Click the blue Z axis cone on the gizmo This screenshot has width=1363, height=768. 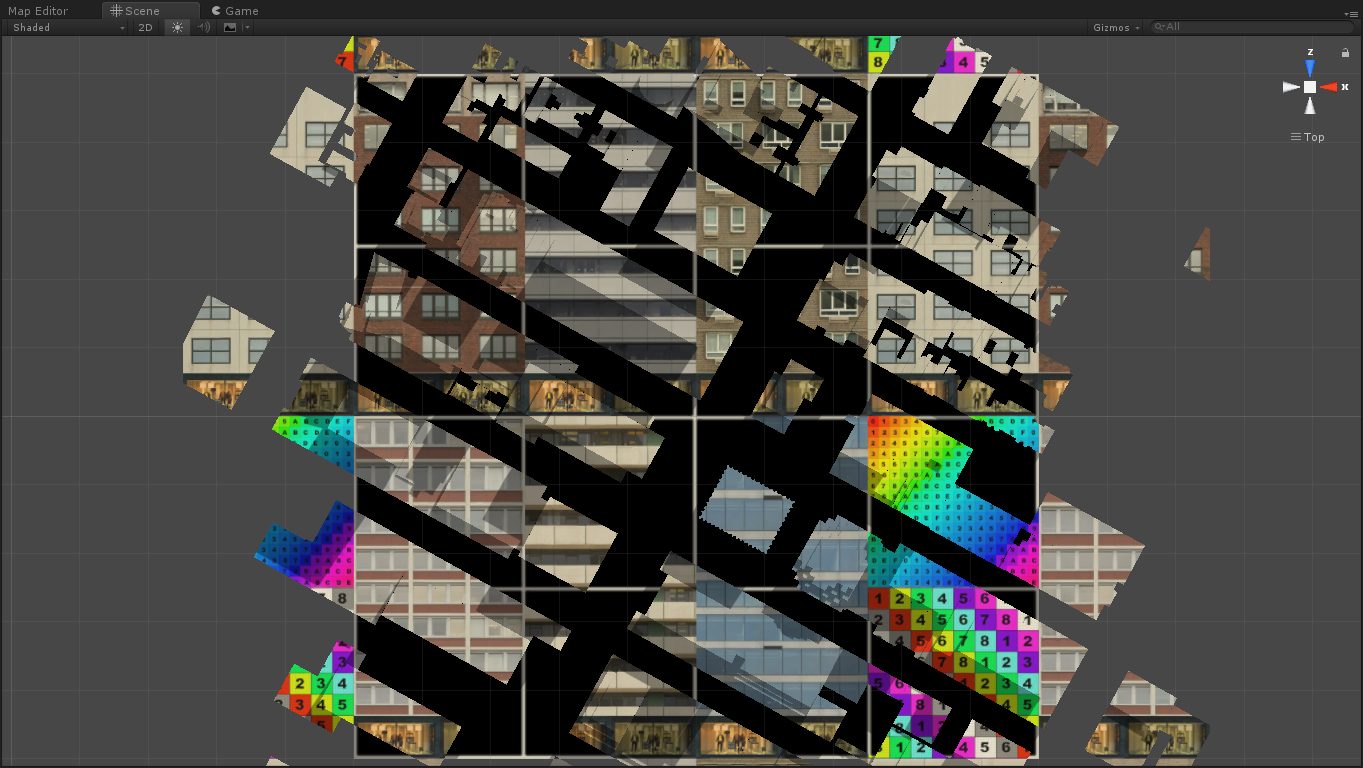[1311, 67]
